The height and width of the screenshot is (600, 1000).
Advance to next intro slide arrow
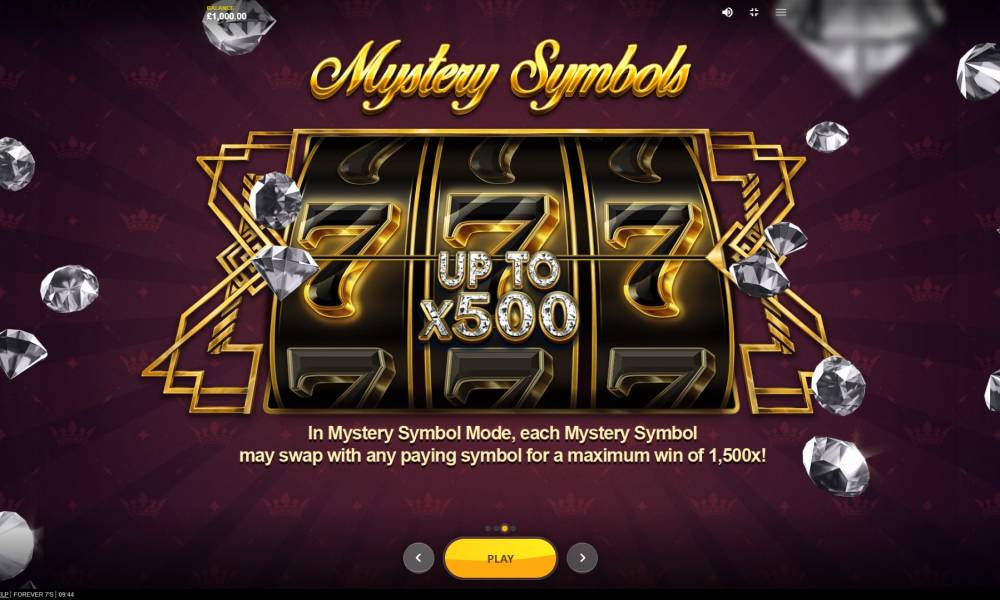[x=582, y=558]
